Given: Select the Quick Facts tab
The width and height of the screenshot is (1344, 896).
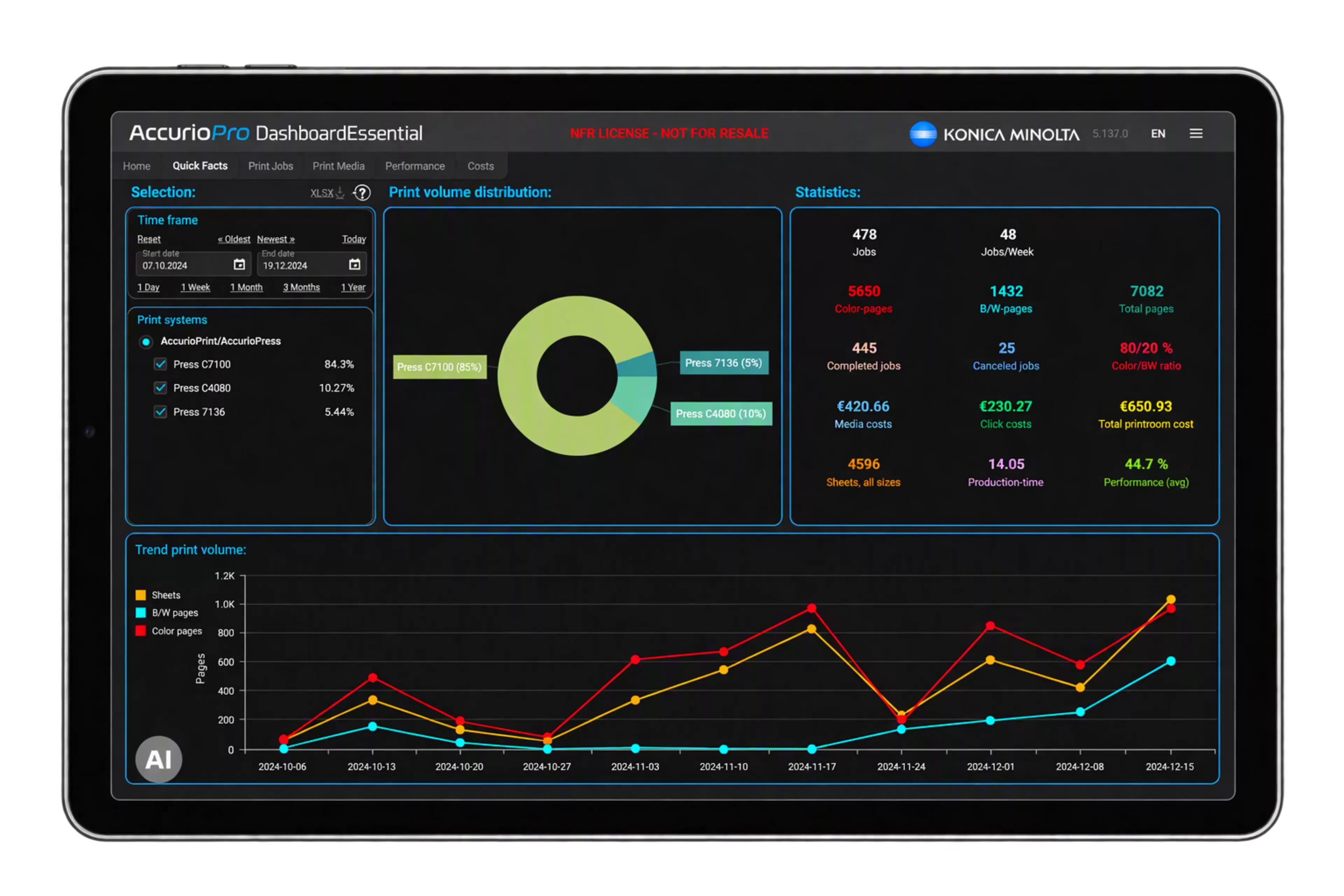Looking at the screenshot, I should pos(200,166).
